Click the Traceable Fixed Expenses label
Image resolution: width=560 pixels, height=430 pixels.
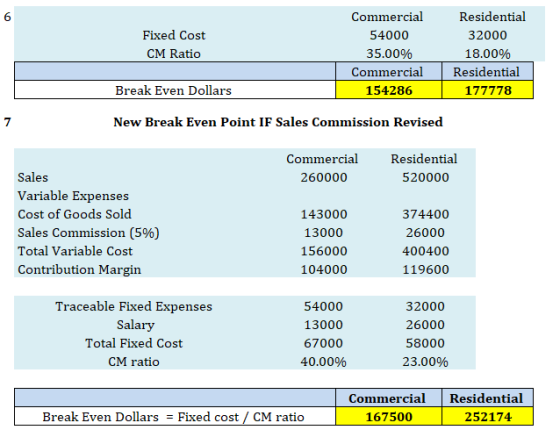pos(134,306)
